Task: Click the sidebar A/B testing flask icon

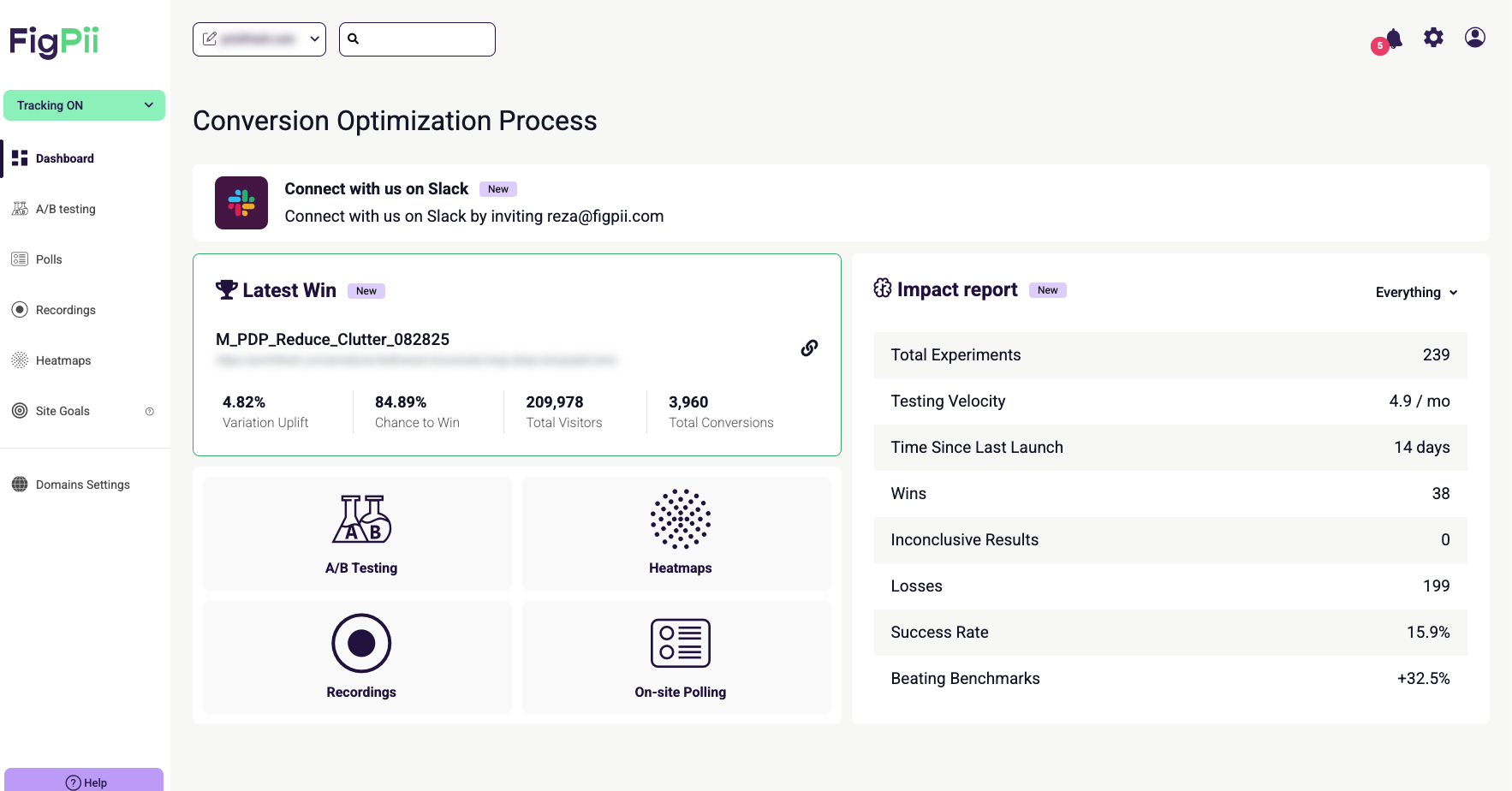Action: tap(20, 209)
